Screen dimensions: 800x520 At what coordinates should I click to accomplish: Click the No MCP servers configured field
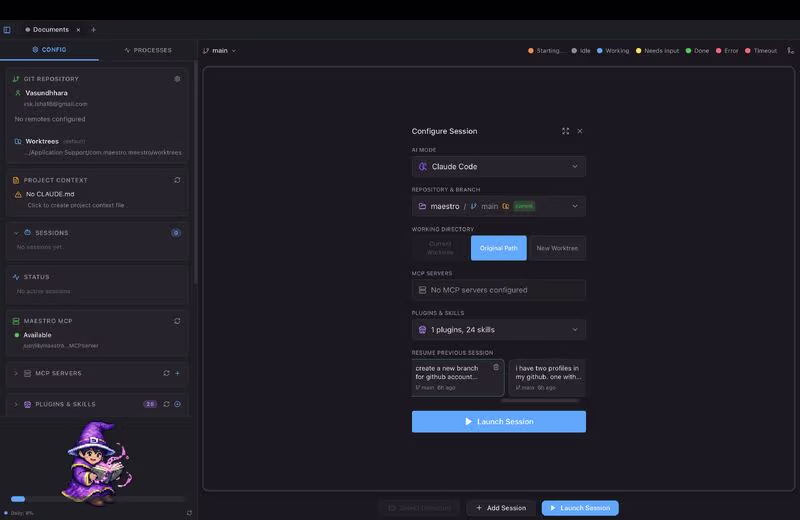[498, 290]
